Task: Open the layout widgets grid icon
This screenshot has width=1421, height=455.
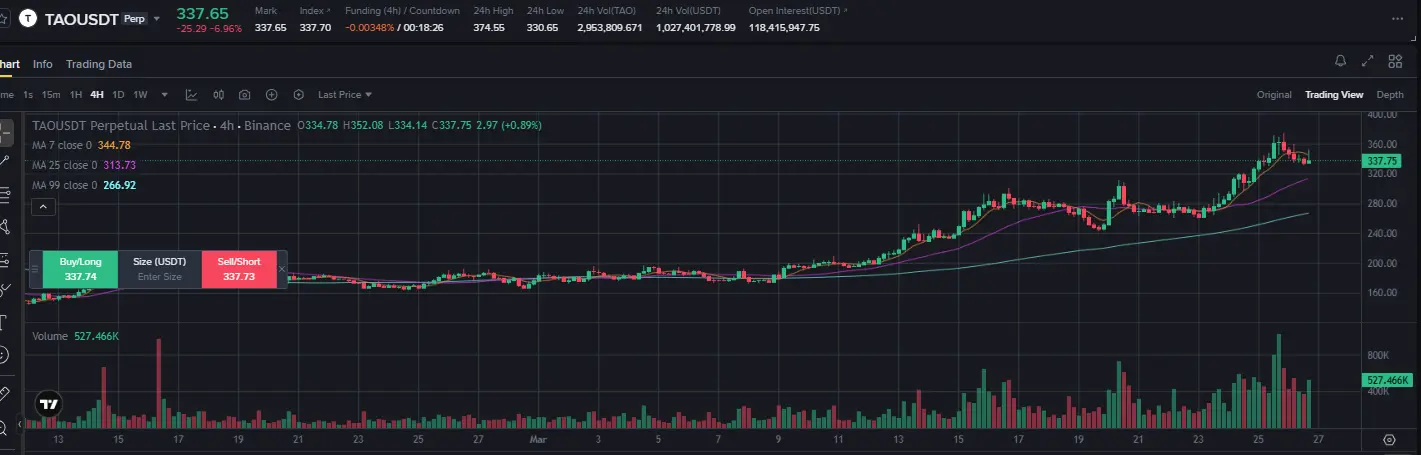Action: pos(1395,62)
